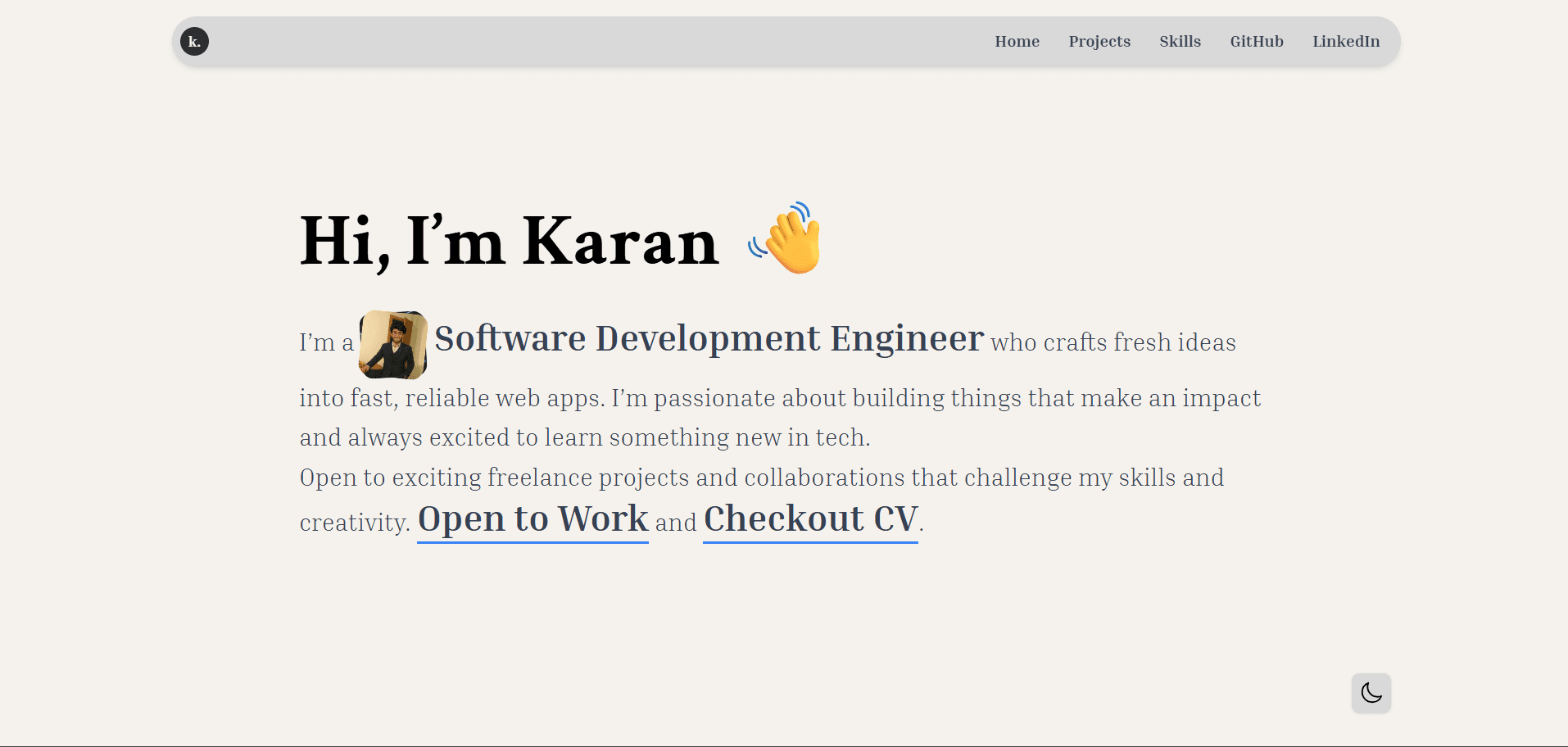
Task: Click the waving hand emoji
Action: point(786,238)
